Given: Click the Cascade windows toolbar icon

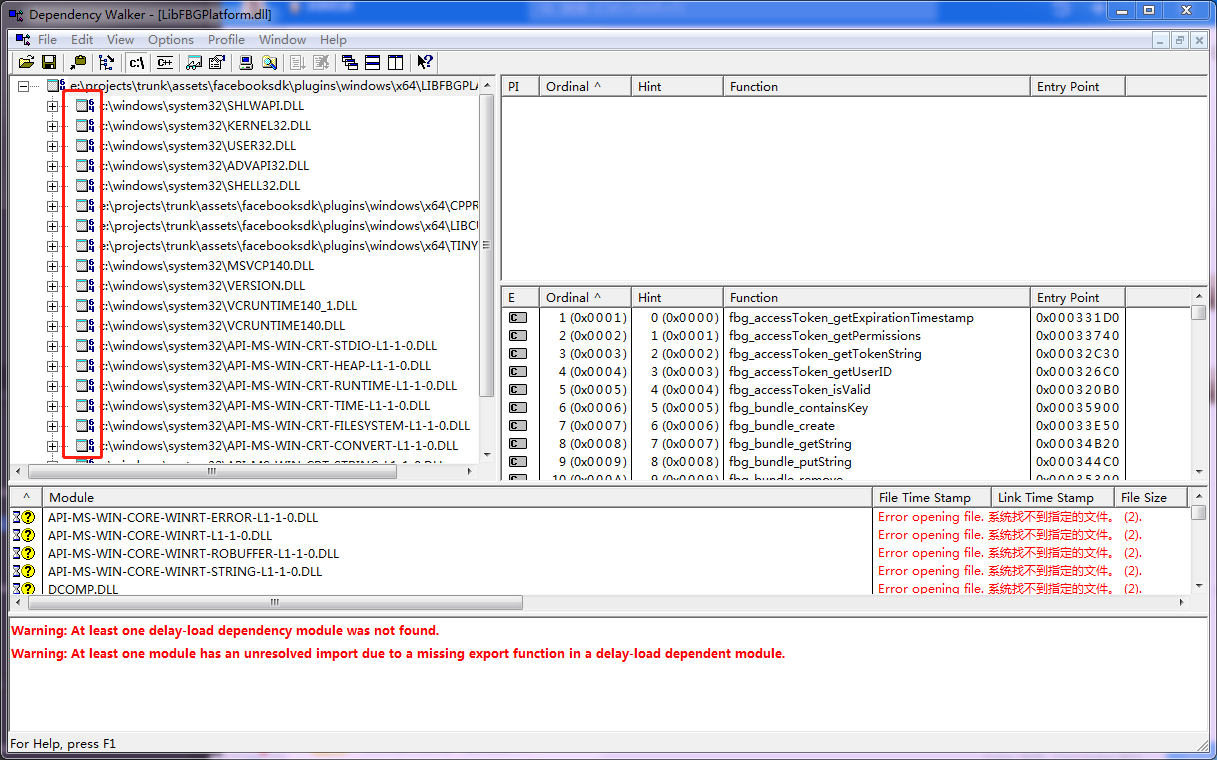Looking at the screenshot, I should point(350,62).
